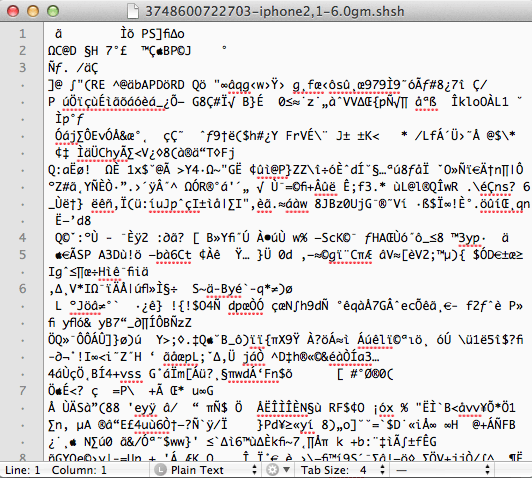Click the text 'ΩC@D' on line 2

[62, 51]
